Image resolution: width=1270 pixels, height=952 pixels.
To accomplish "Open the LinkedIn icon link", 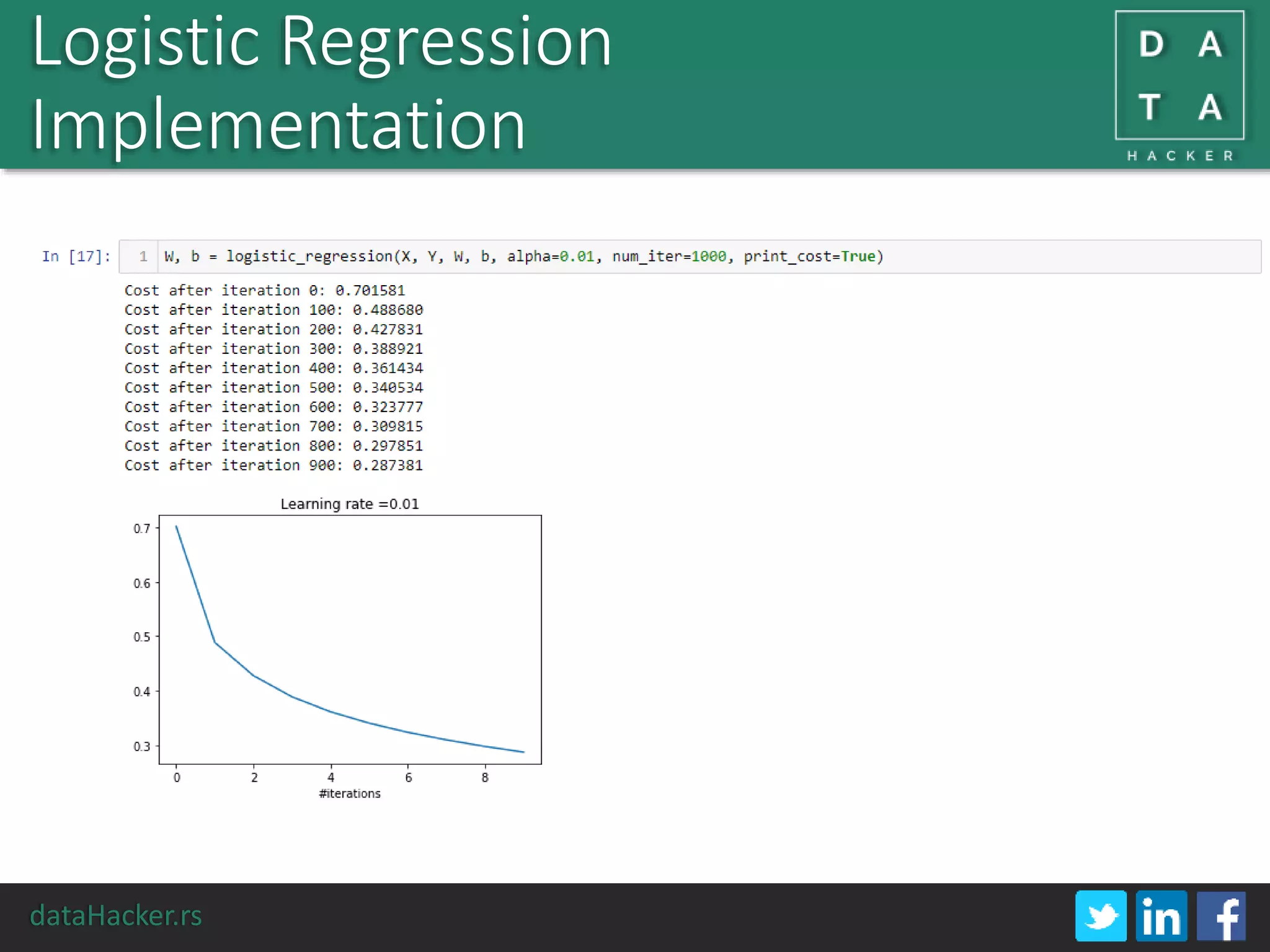I will pyautogui.click(x=1161, y=915).
